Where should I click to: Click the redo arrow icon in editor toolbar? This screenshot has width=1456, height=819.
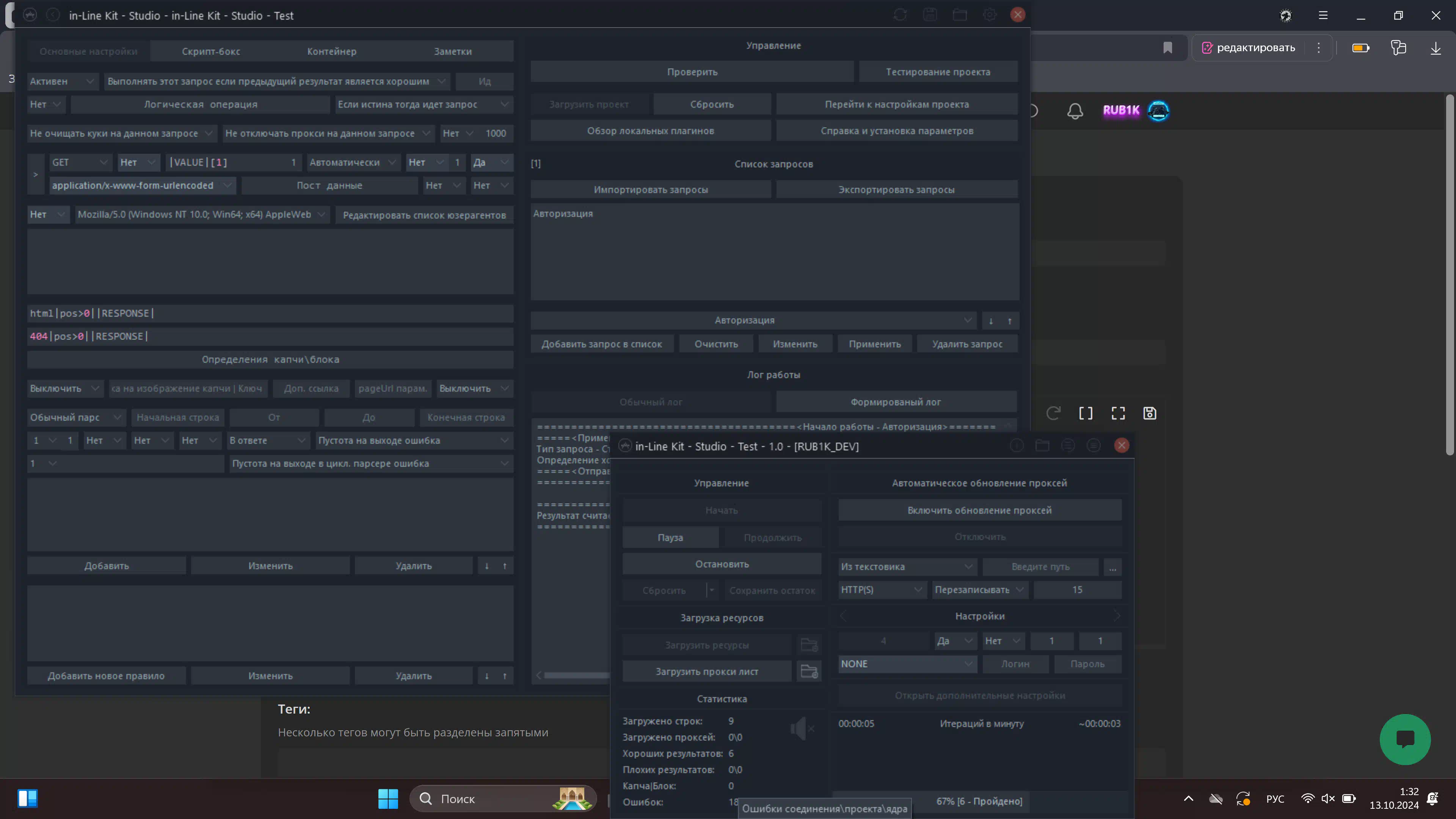click(1053, 413)
